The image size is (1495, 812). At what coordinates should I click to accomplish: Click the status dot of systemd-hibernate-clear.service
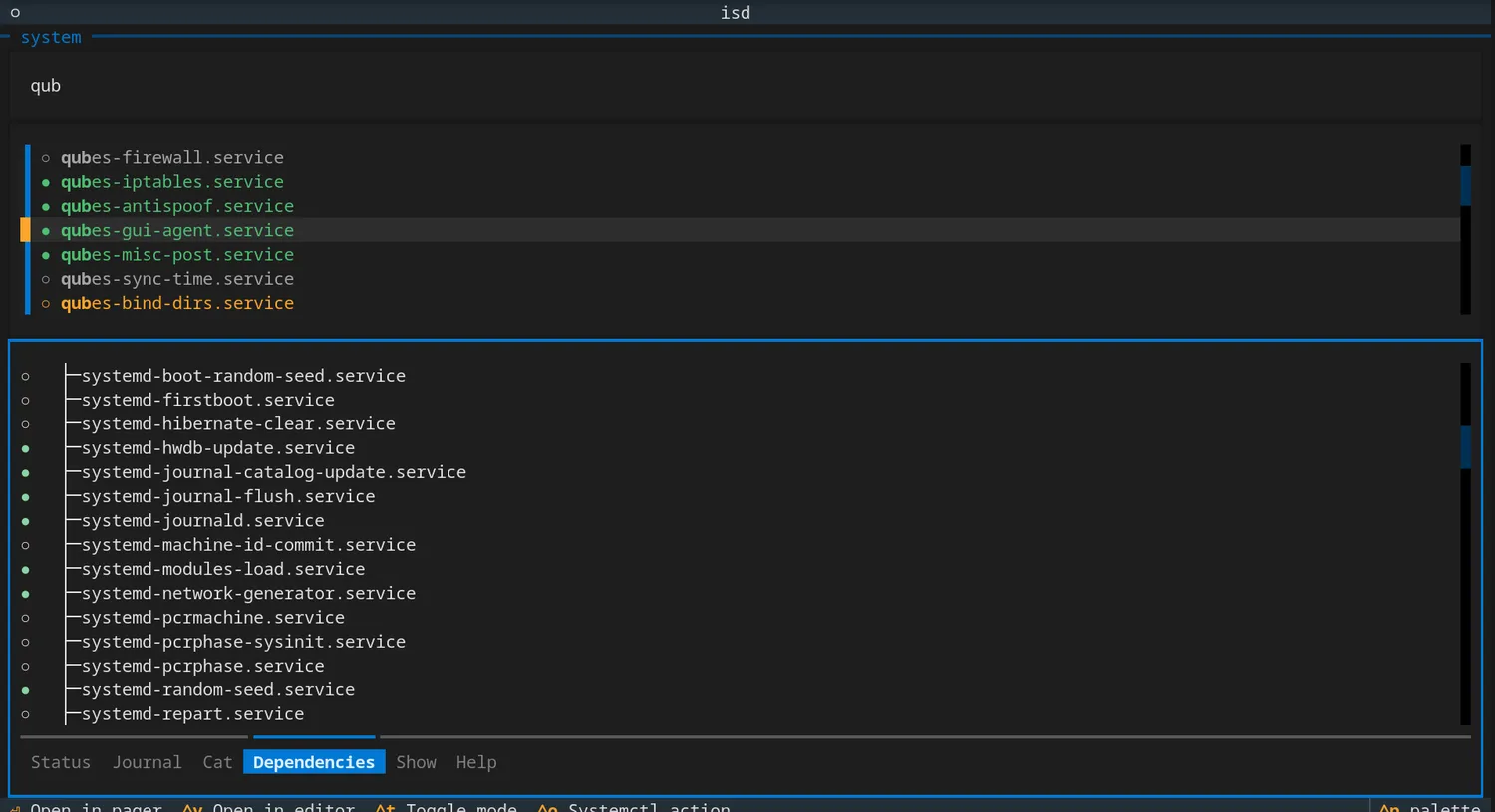(26, 424)
